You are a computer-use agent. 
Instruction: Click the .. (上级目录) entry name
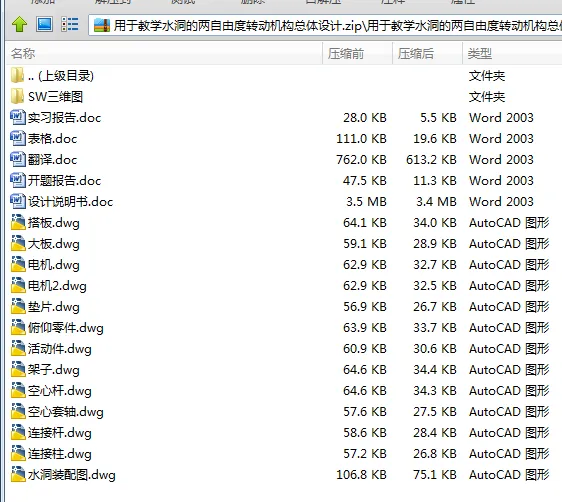(61, 76)
